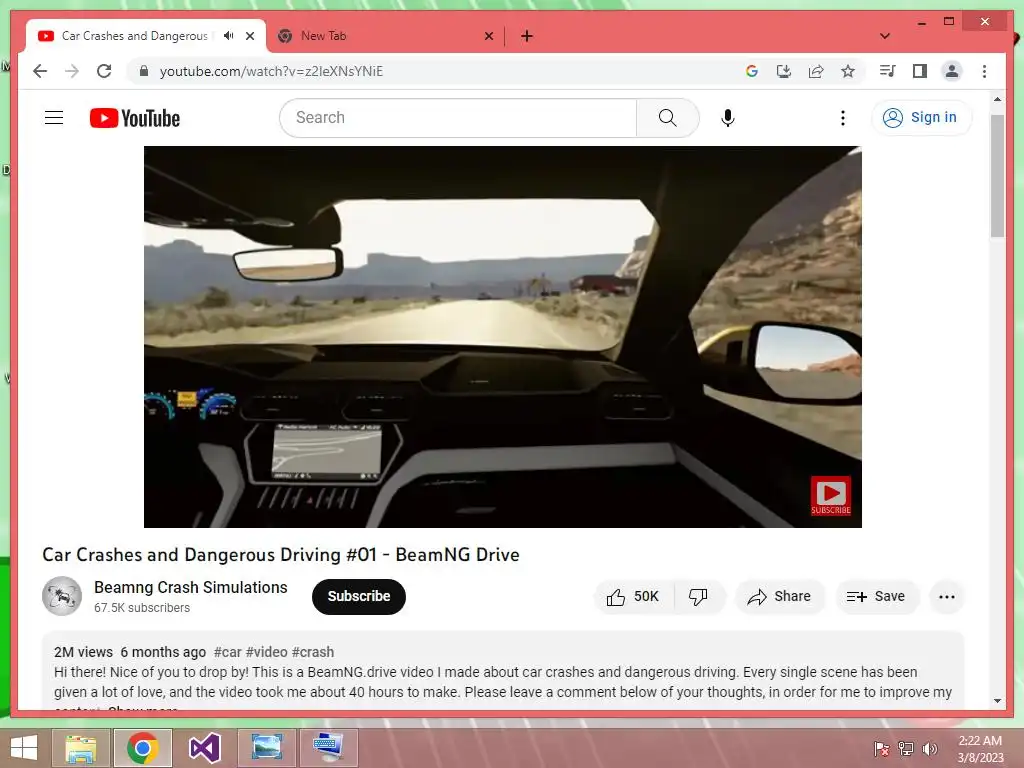
Task: Click the search magnifier button
Action: tap(667, 118)
